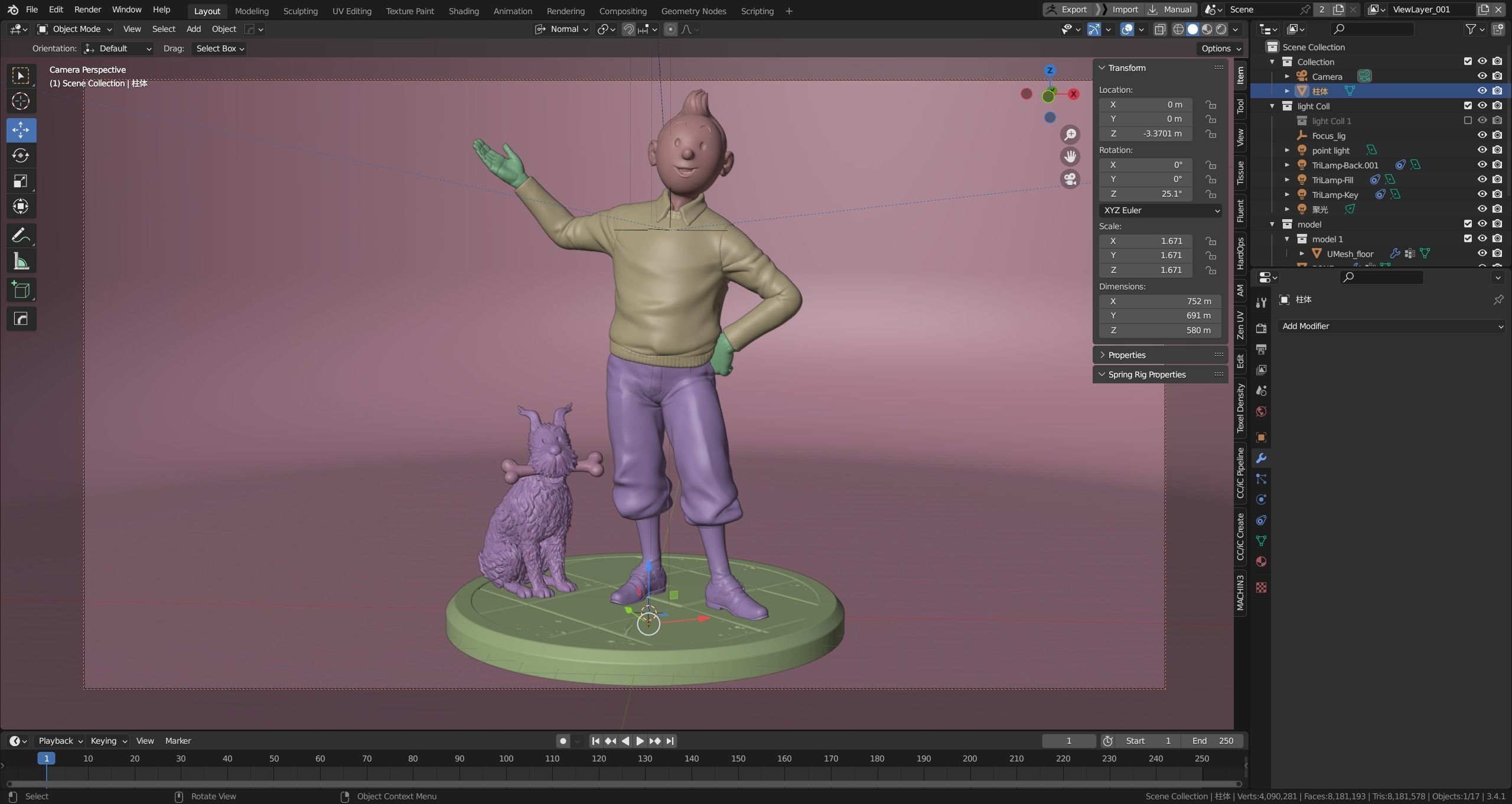Enable the light Coll 1 checkbox

coord(1467,121)
